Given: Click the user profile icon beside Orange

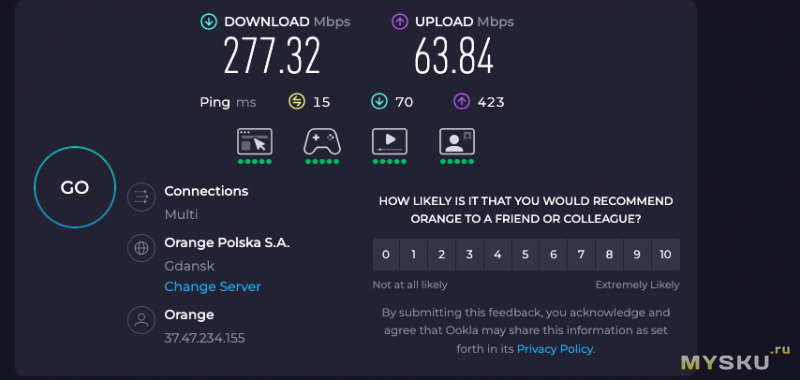Looking at the screenshot, I should tap(141, 320).
